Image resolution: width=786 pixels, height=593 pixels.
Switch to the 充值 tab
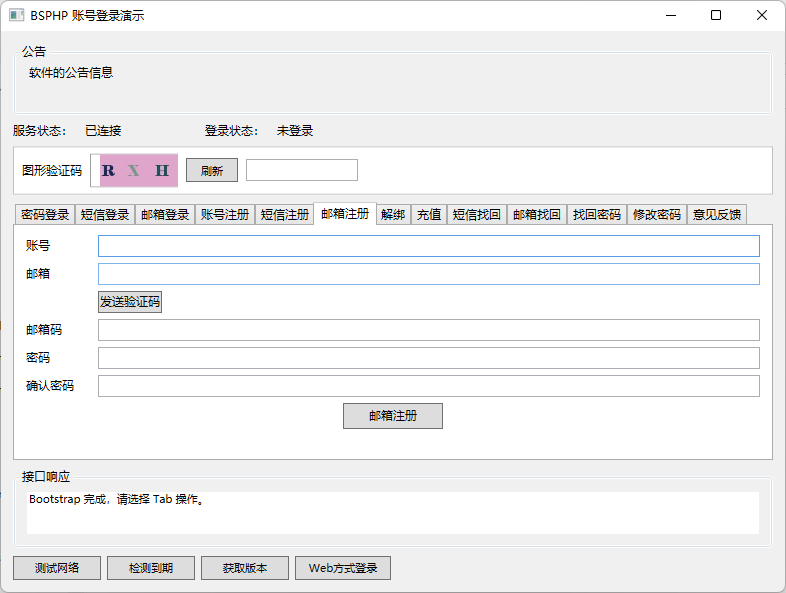429,215
